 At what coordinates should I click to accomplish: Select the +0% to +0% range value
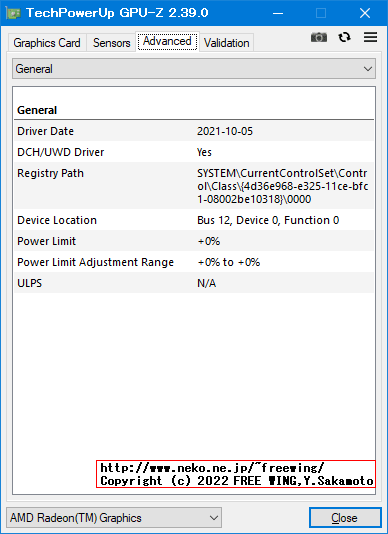click(229, 263)
